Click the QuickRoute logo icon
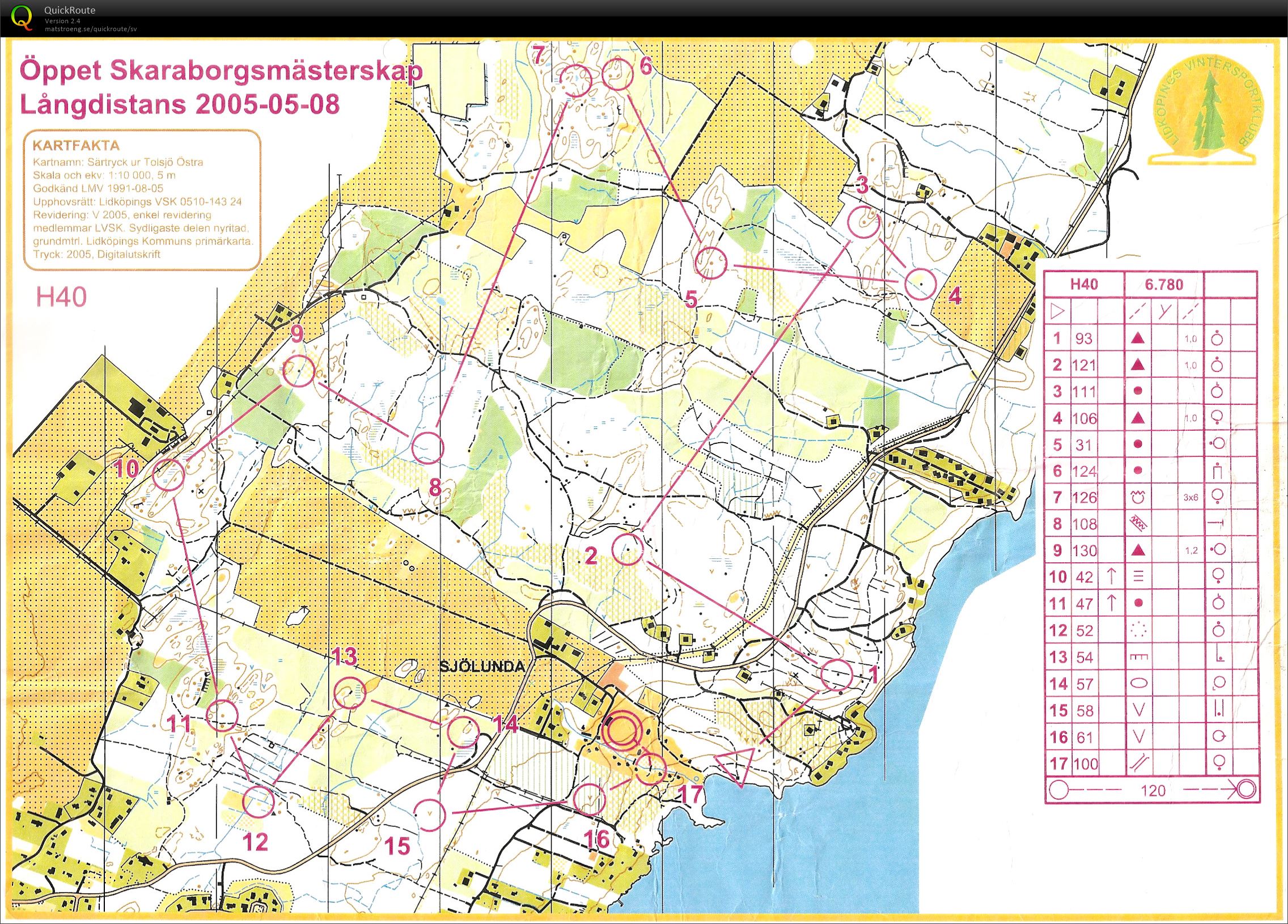The width and height of the screenshot is (1288, 924). pos(22,16)
